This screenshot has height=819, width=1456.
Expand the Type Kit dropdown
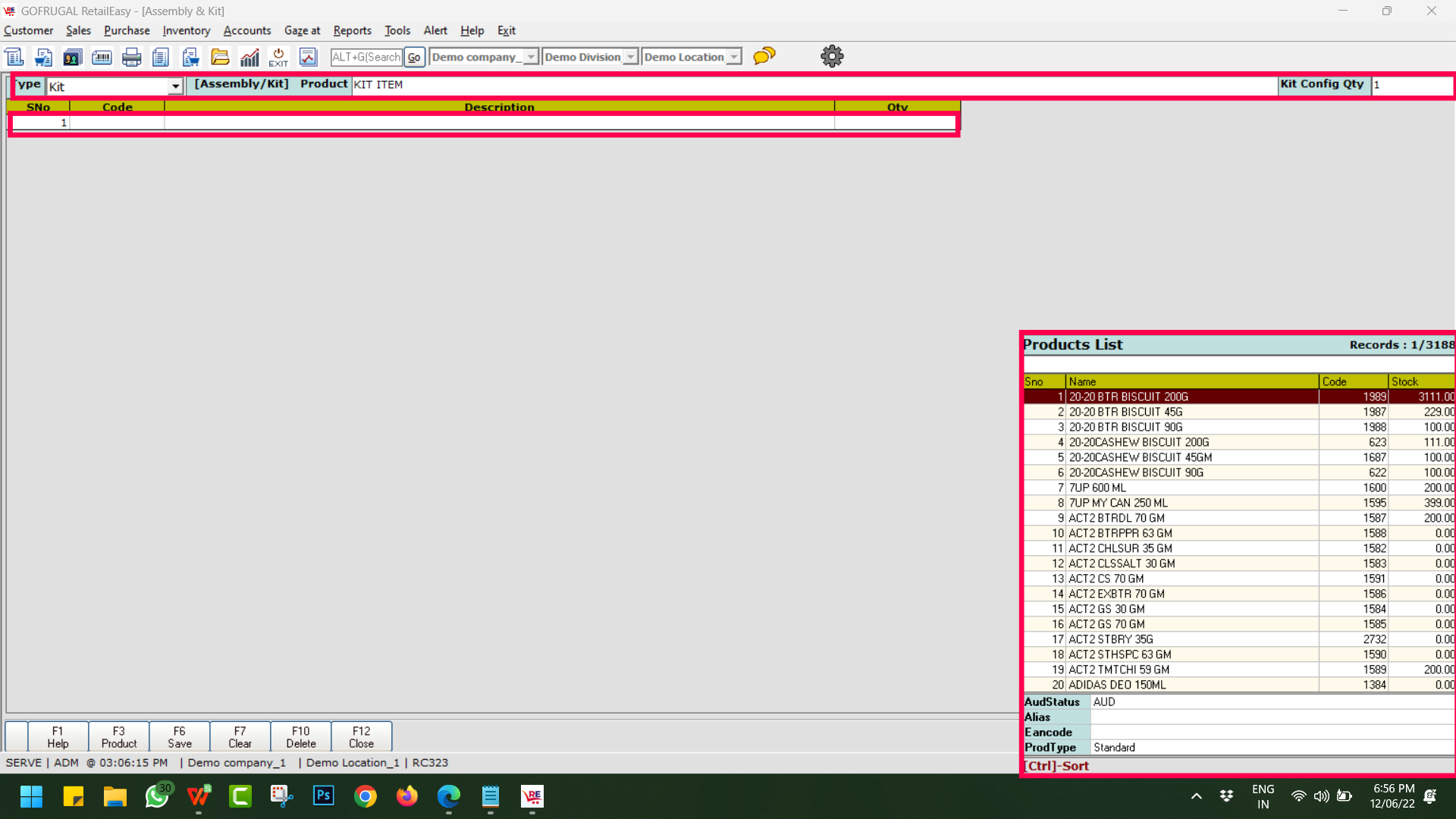click(x=176, y=86)
